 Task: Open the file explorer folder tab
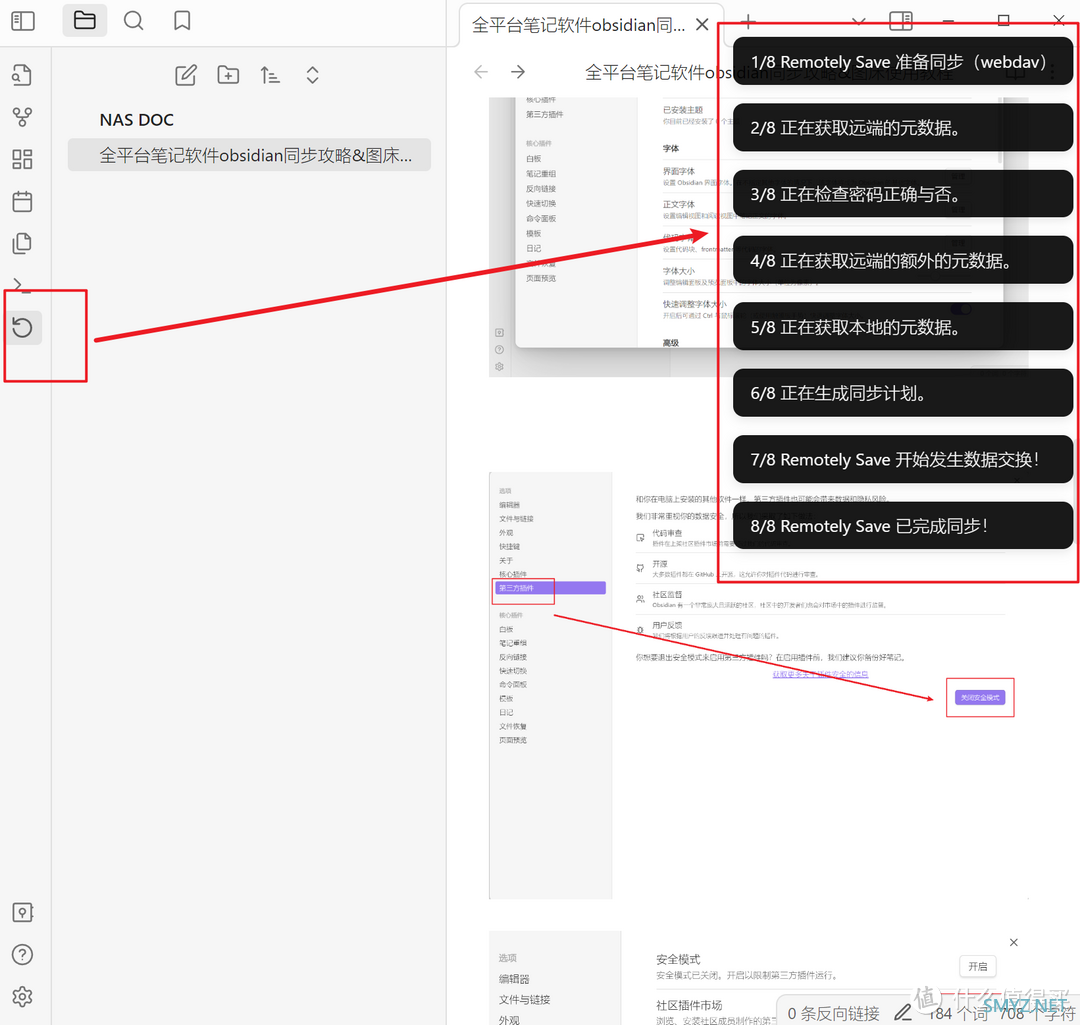pos(85,21)
